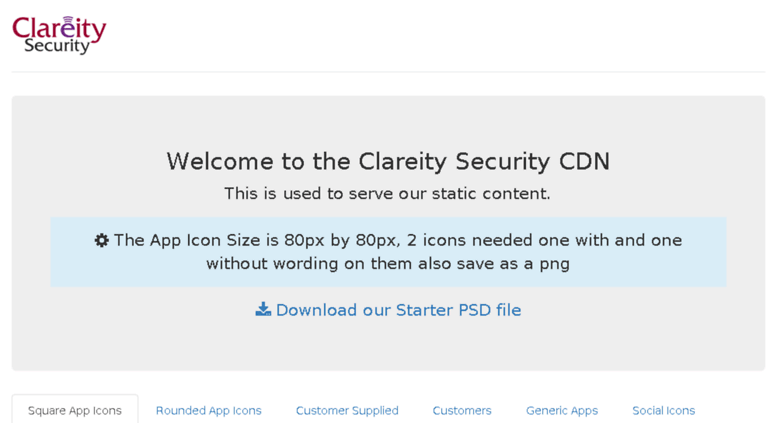The image size is (777, 423).
Task: Click the blue App Icon Size notice box
Action: tap(388, 252)
